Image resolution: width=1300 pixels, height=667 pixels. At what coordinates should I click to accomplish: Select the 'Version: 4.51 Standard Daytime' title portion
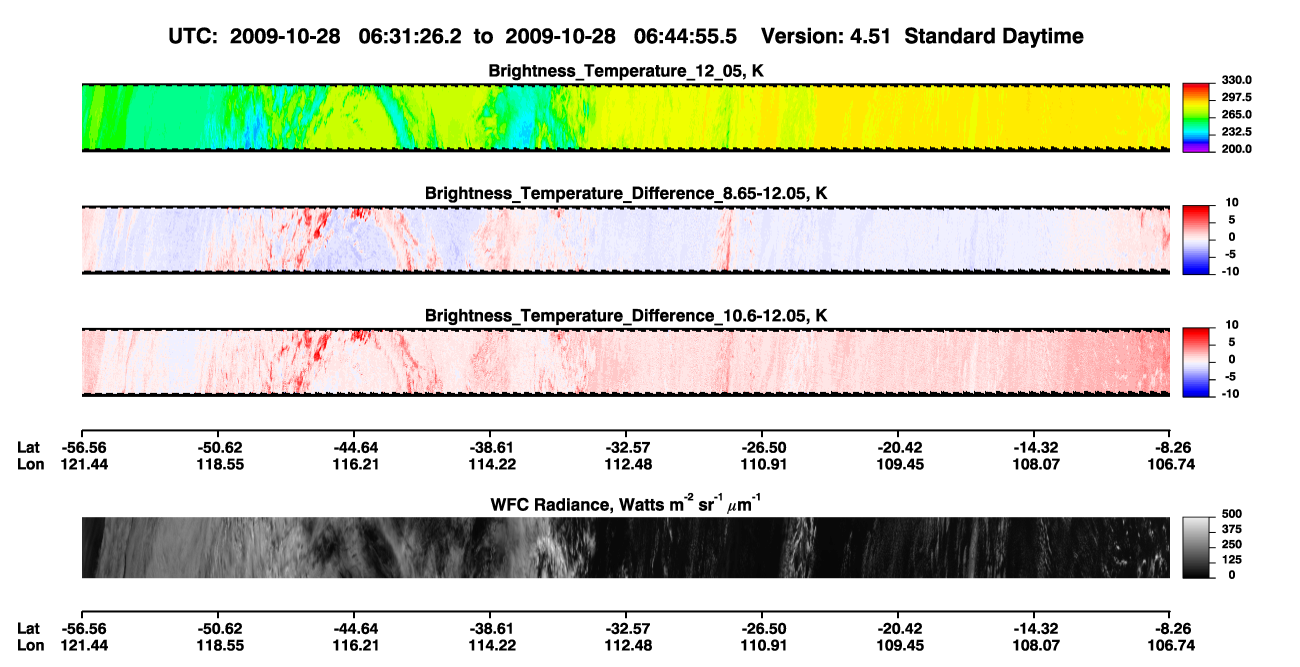922,36
